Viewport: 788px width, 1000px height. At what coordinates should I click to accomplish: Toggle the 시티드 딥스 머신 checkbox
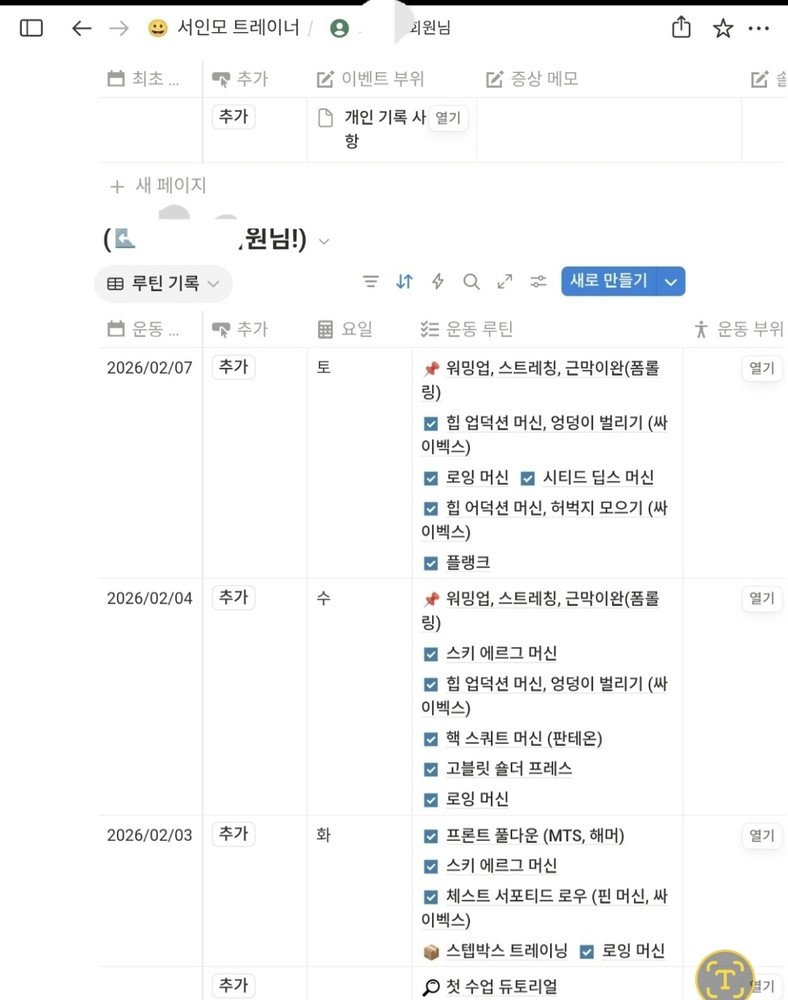(528, 478)
